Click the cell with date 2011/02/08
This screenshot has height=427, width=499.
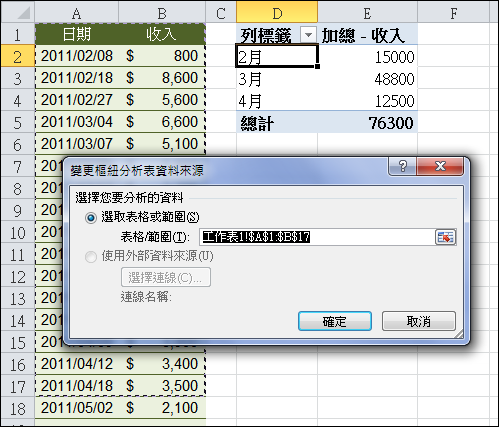[77, 56]
